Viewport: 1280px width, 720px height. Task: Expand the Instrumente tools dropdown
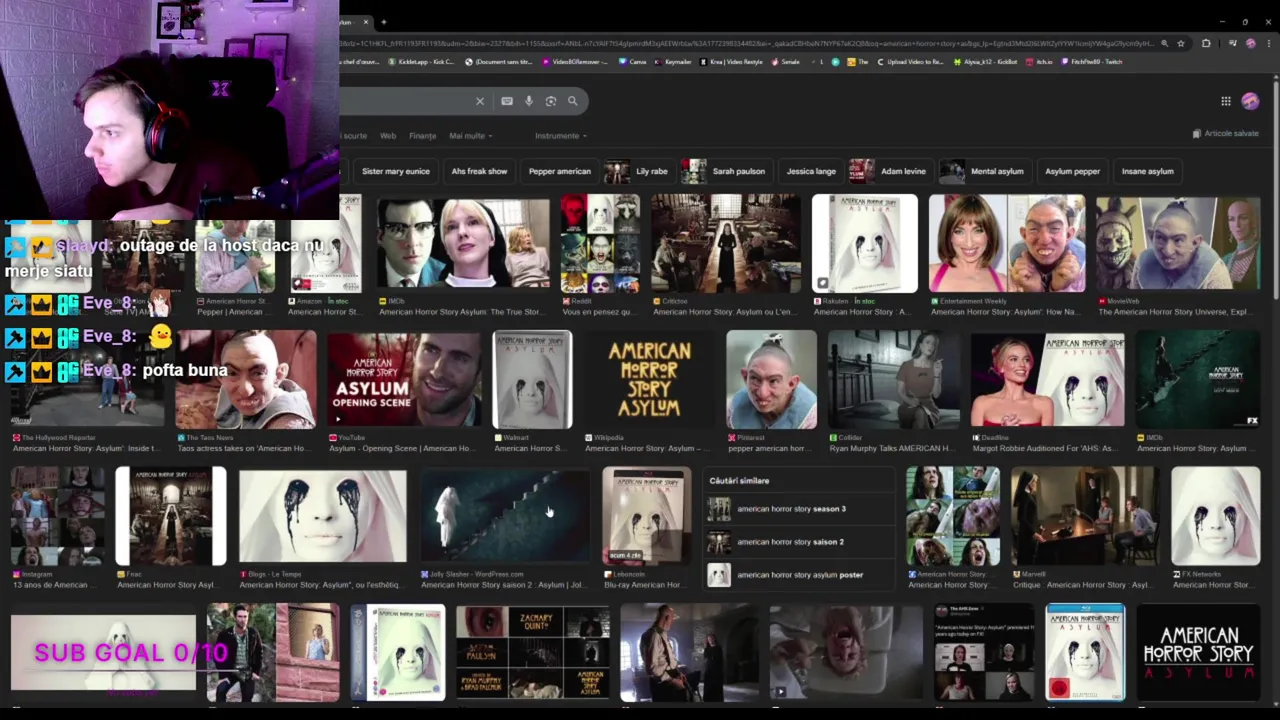561,136
